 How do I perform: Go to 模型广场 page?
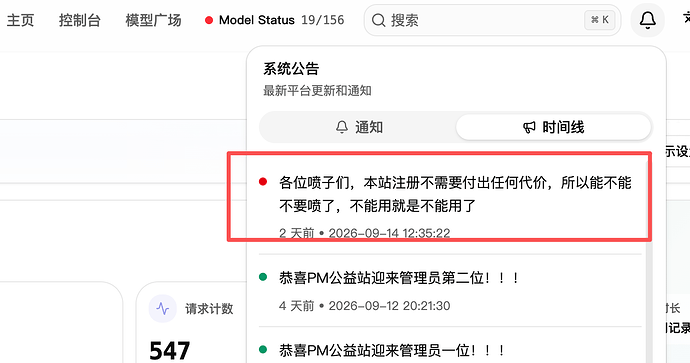[x=153, y=20]
